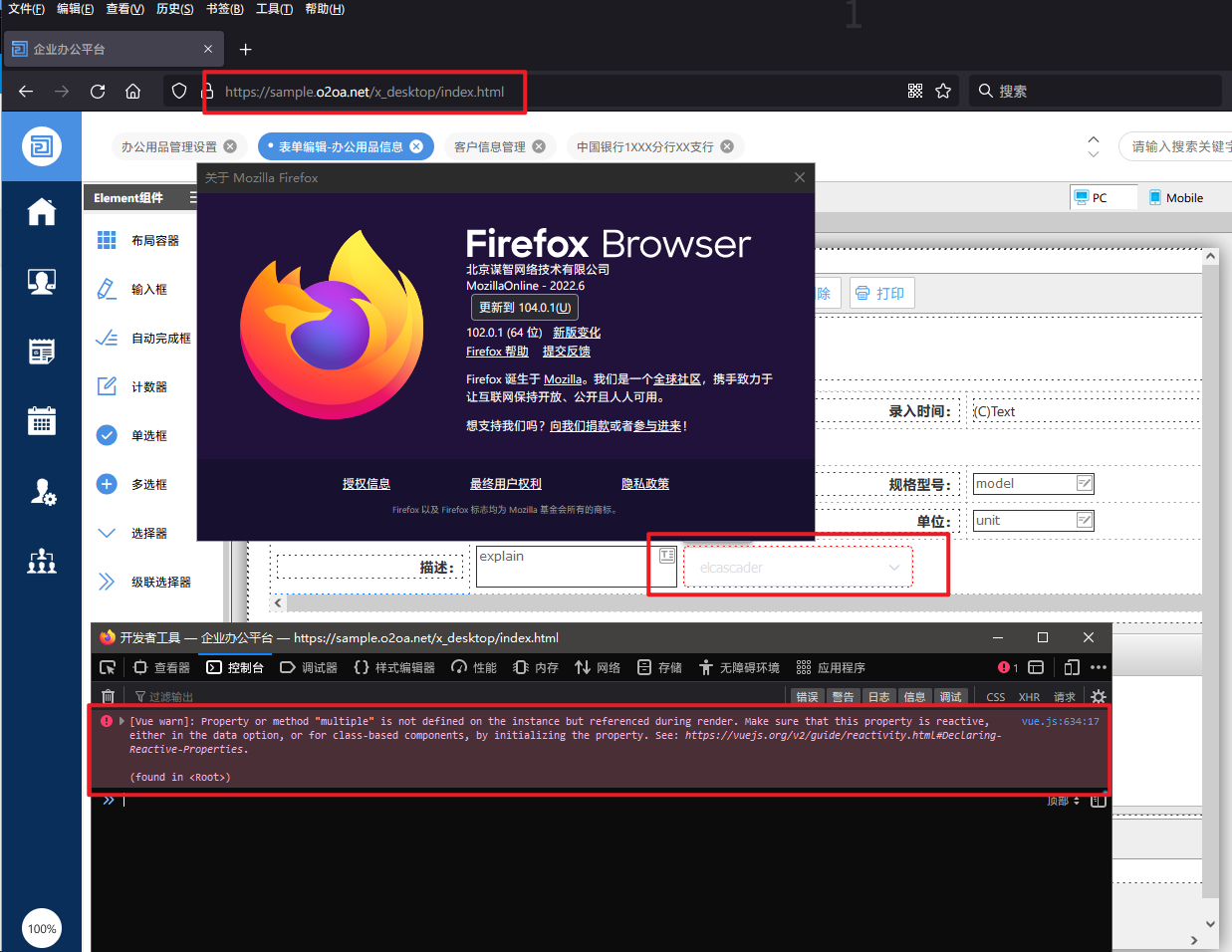Viewport: 1232px width, 952px height.
Task: Toggle the CSS console filter
Action: point(996,696)
